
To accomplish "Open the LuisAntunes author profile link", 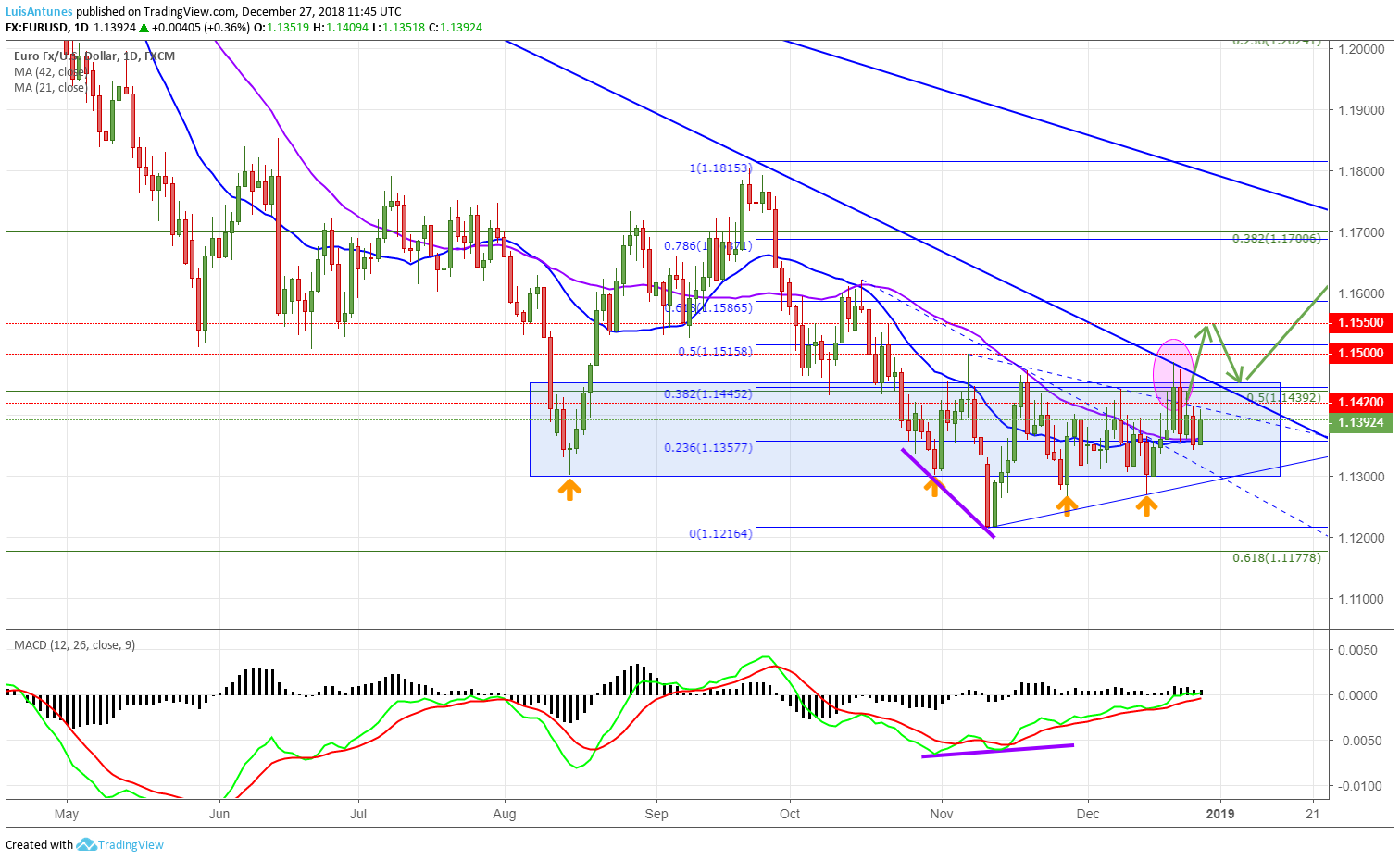I will pyautogui.click(x=39, y=12).
